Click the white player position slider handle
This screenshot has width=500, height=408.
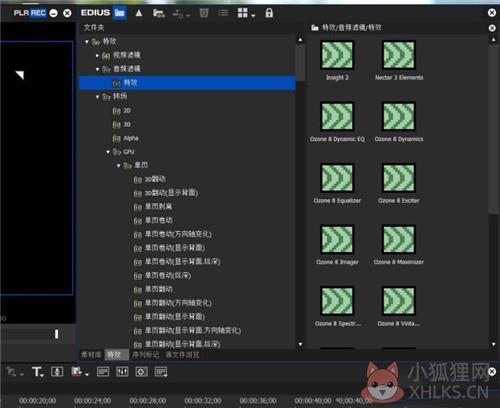(x=56, y=334)
